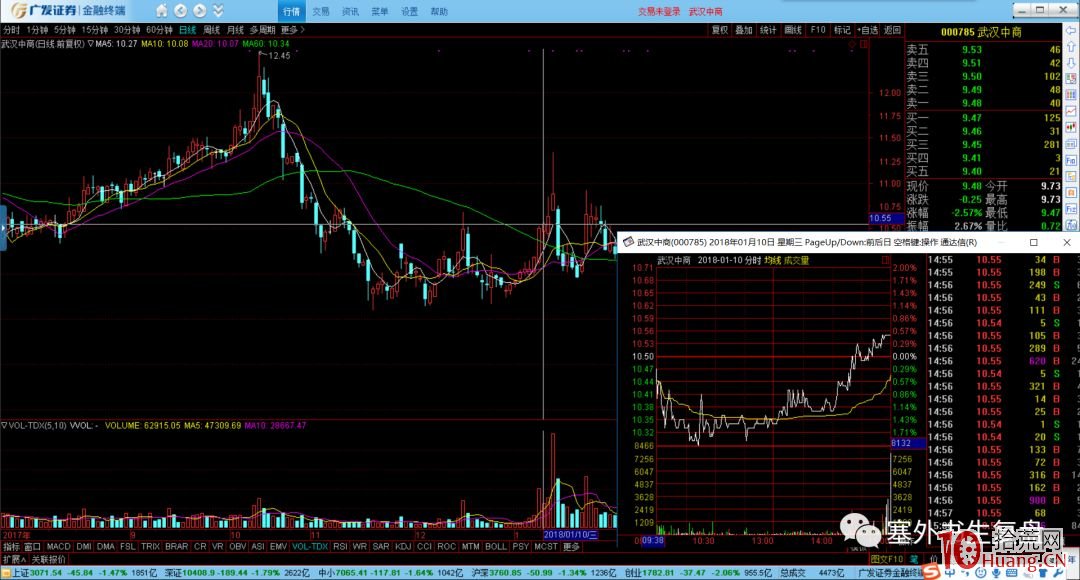Add stock via +自选 button
Viewport: 1080px width, 580px height.
867,30
